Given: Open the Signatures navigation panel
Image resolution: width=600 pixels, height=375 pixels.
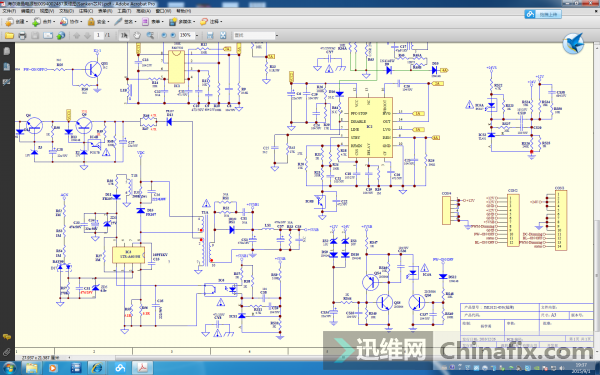Looking at the screenshot, I should [7, 82].
